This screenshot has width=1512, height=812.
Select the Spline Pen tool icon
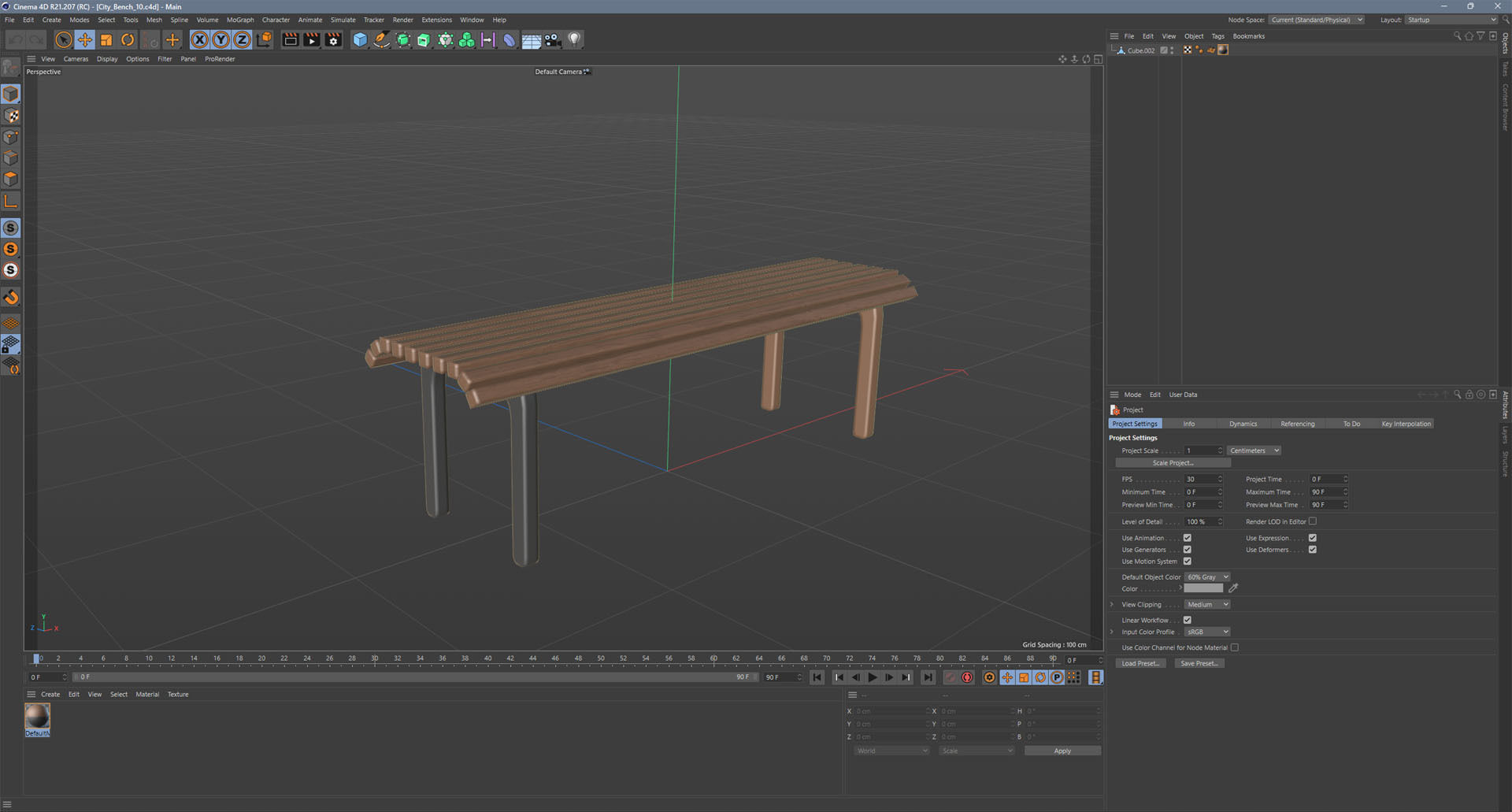(381, 39)
